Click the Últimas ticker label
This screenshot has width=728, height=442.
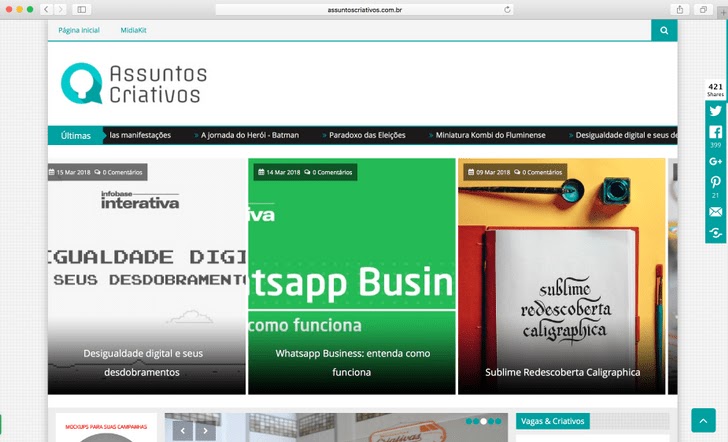coord(76,136)
